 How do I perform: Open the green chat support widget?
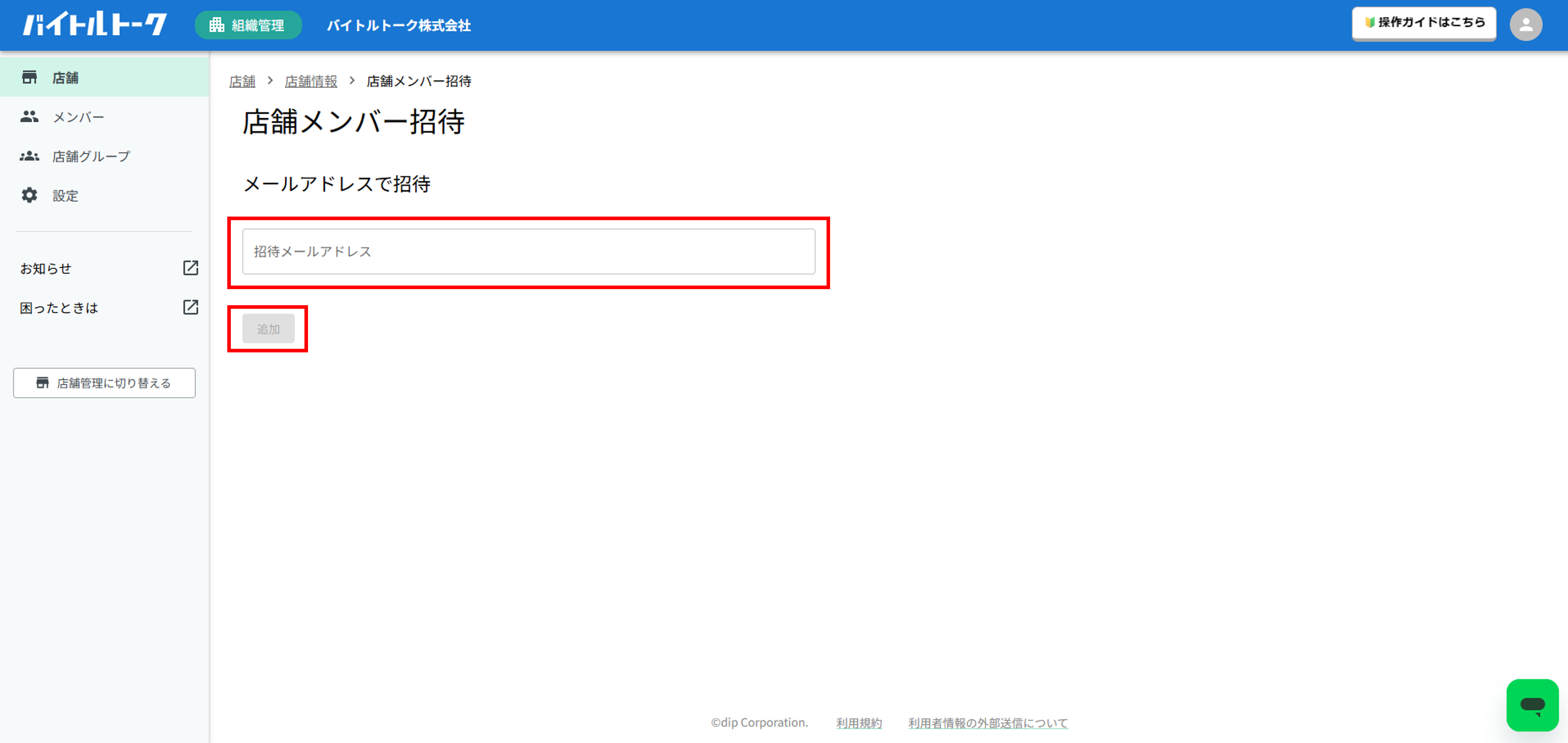tap(1532, 705)
